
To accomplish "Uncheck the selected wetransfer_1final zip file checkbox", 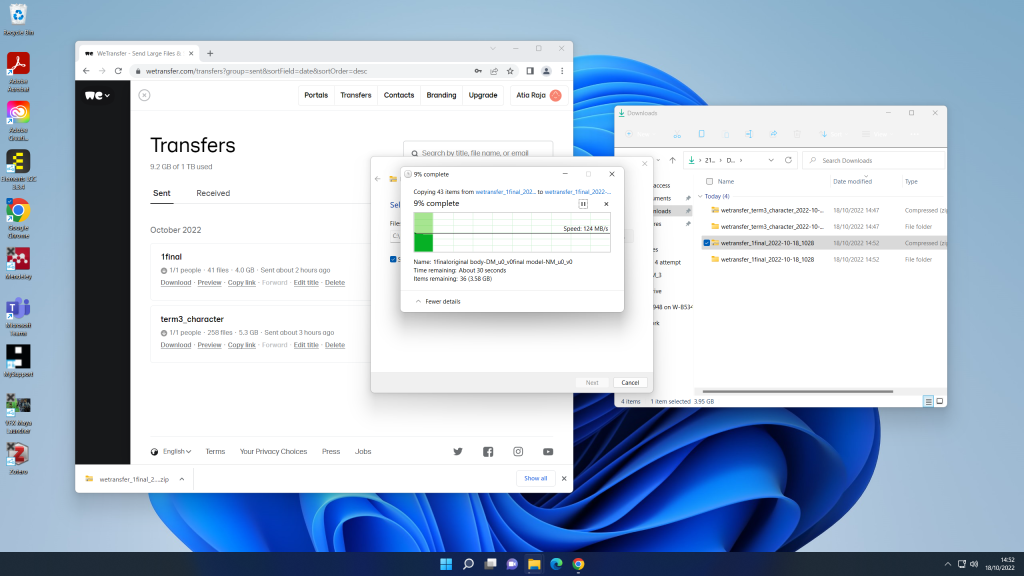I will click(707, 243).
